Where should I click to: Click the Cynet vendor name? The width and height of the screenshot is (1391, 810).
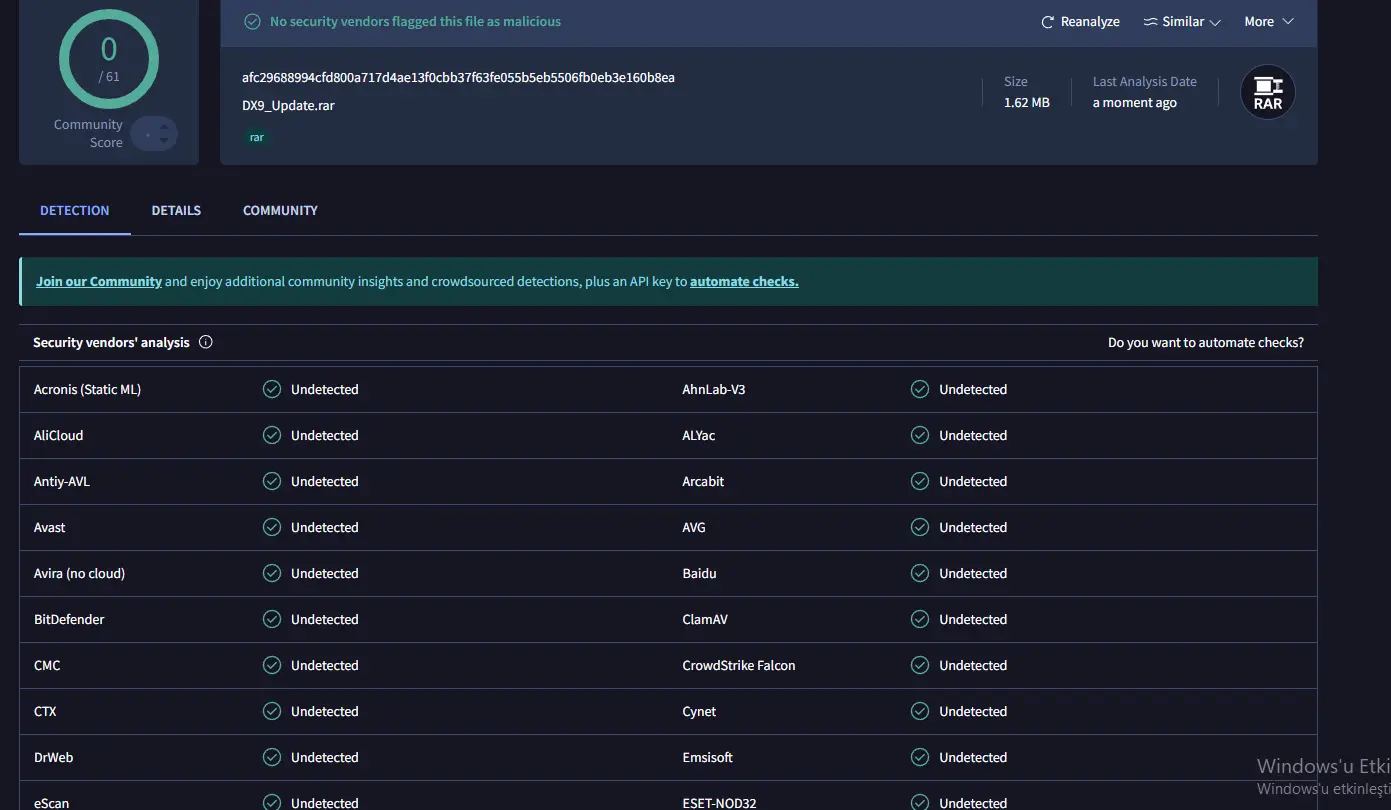[x=700, y=712]
